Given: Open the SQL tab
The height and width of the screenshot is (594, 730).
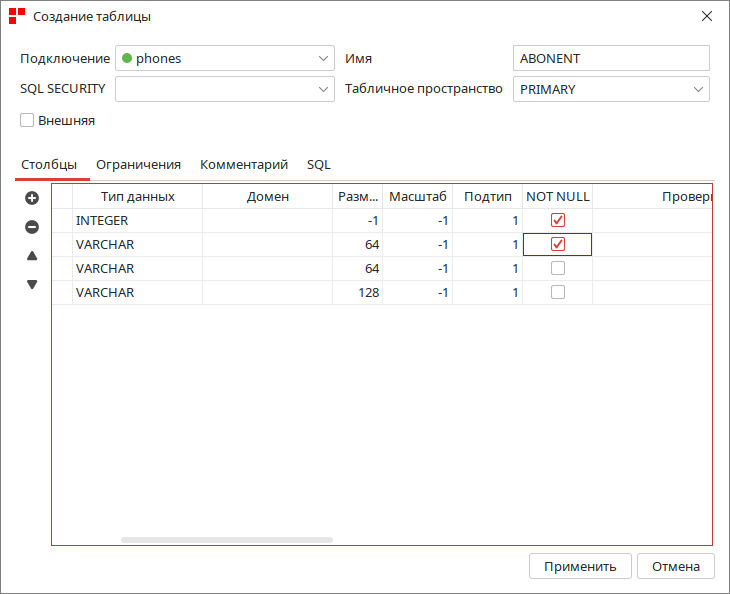Looking at the screenshot, I should (319, 165).
